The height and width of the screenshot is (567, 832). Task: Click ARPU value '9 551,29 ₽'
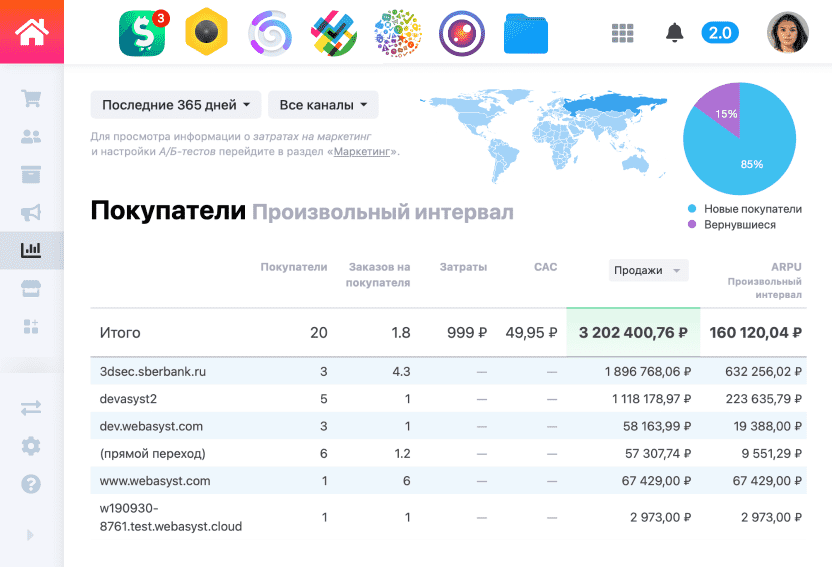772,453
